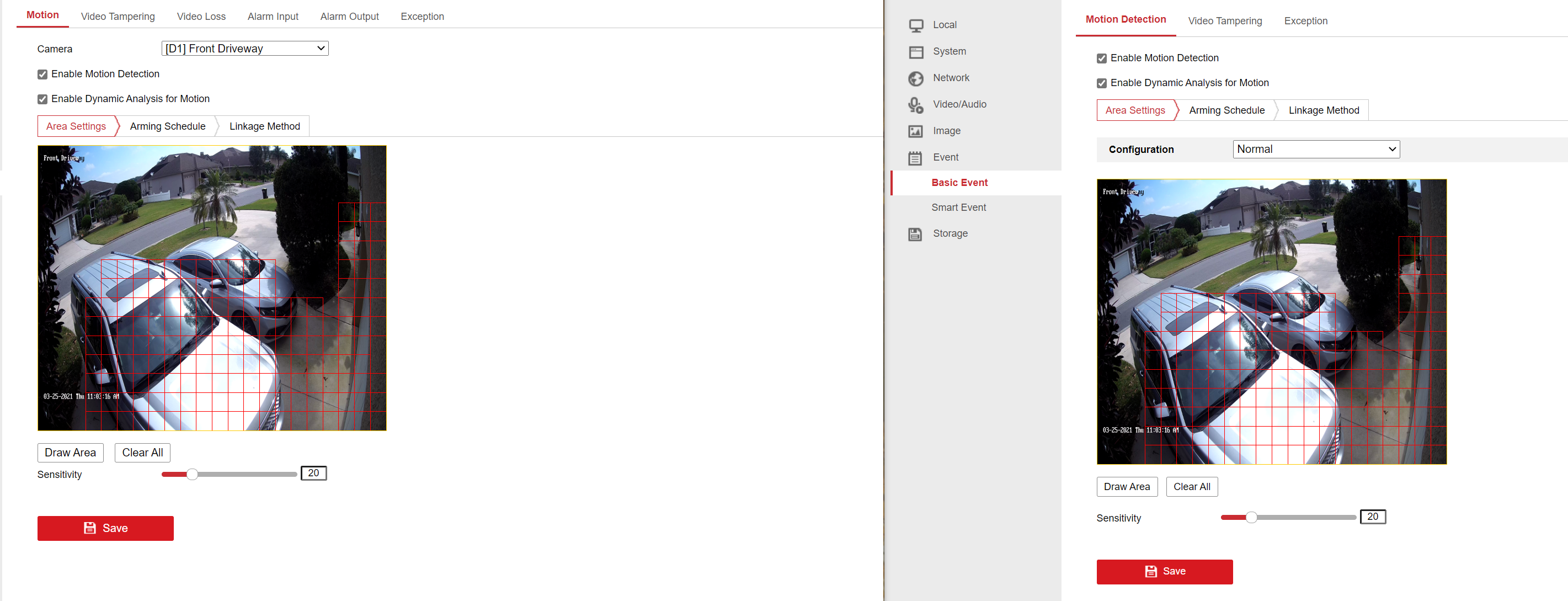Click left Sensitivity slider handle
The width and height of the screenshot is (1568, 601).
[193, 475]
